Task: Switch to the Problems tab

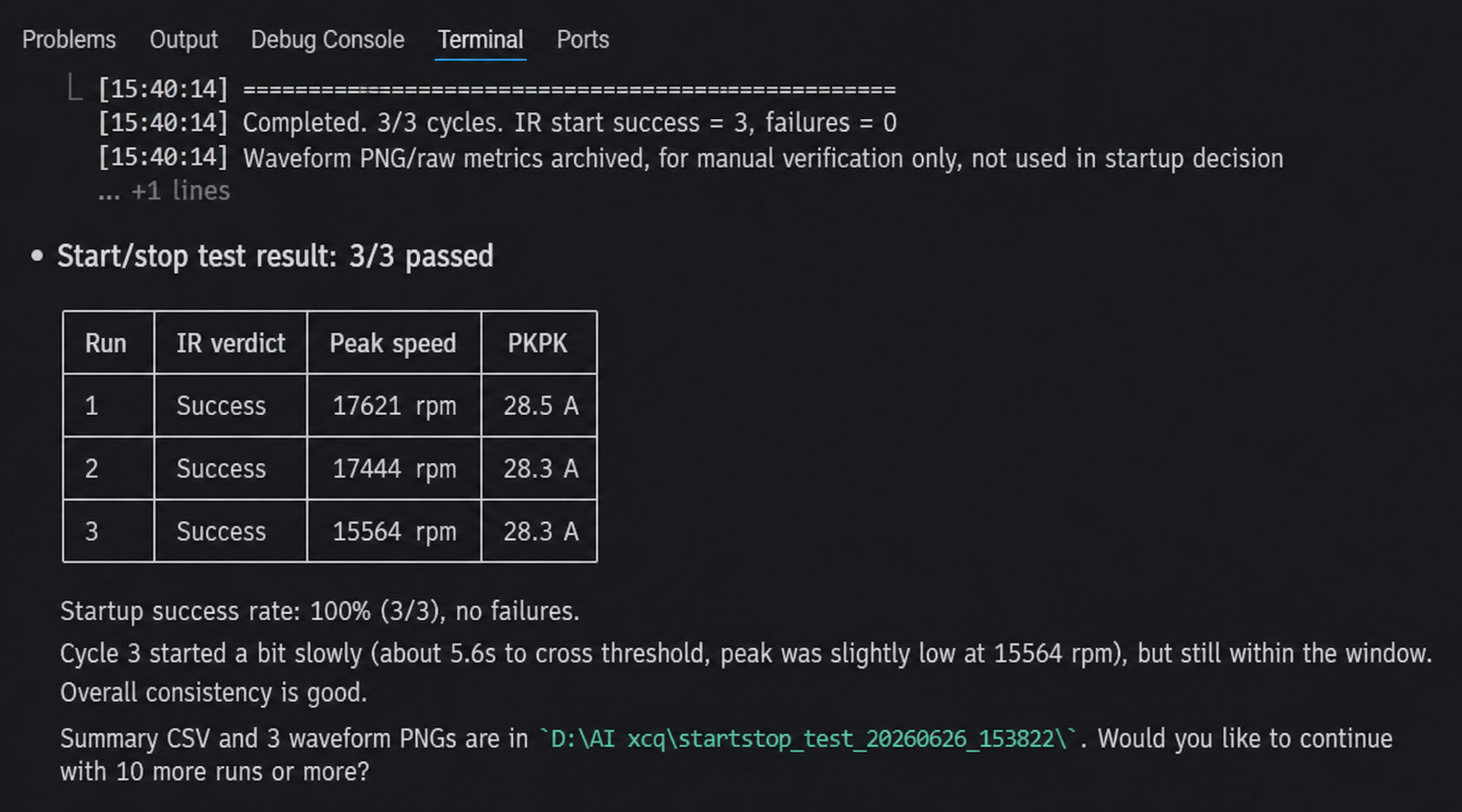Action: 69,40
